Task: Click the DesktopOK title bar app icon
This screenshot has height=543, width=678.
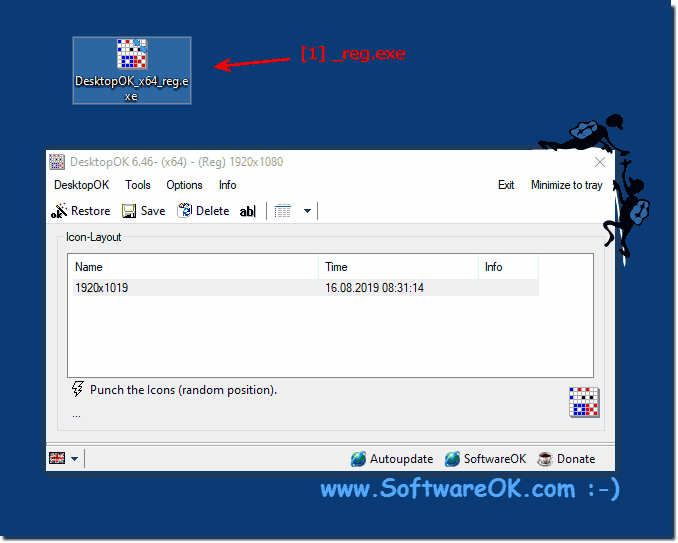Action: (x=57, y=162)
